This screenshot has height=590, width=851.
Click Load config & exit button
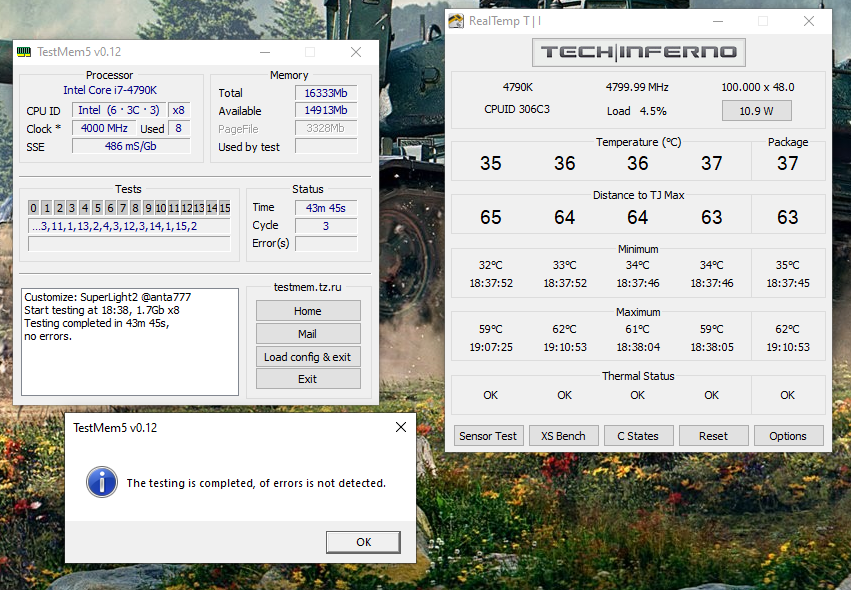coord(308,357)
